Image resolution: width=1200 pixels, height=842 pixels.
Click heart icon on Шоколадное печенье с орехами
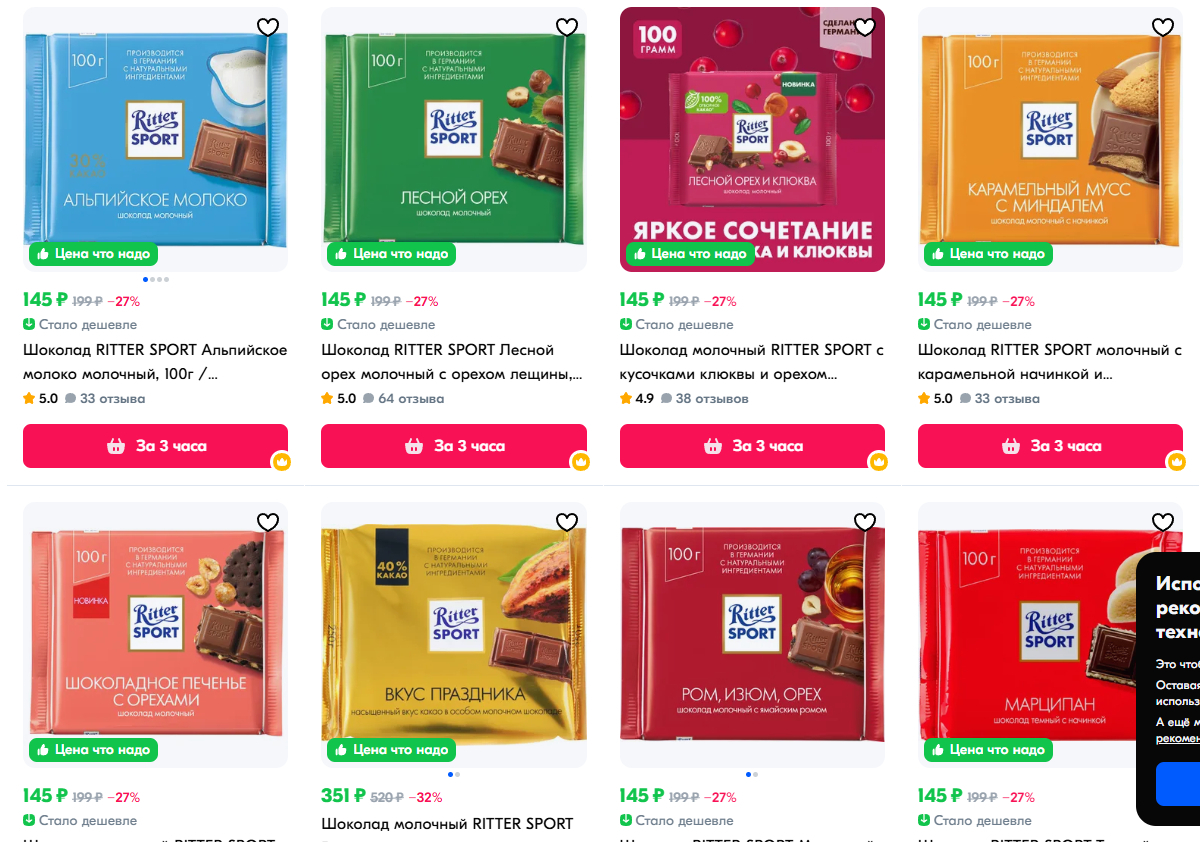(268, 522)
